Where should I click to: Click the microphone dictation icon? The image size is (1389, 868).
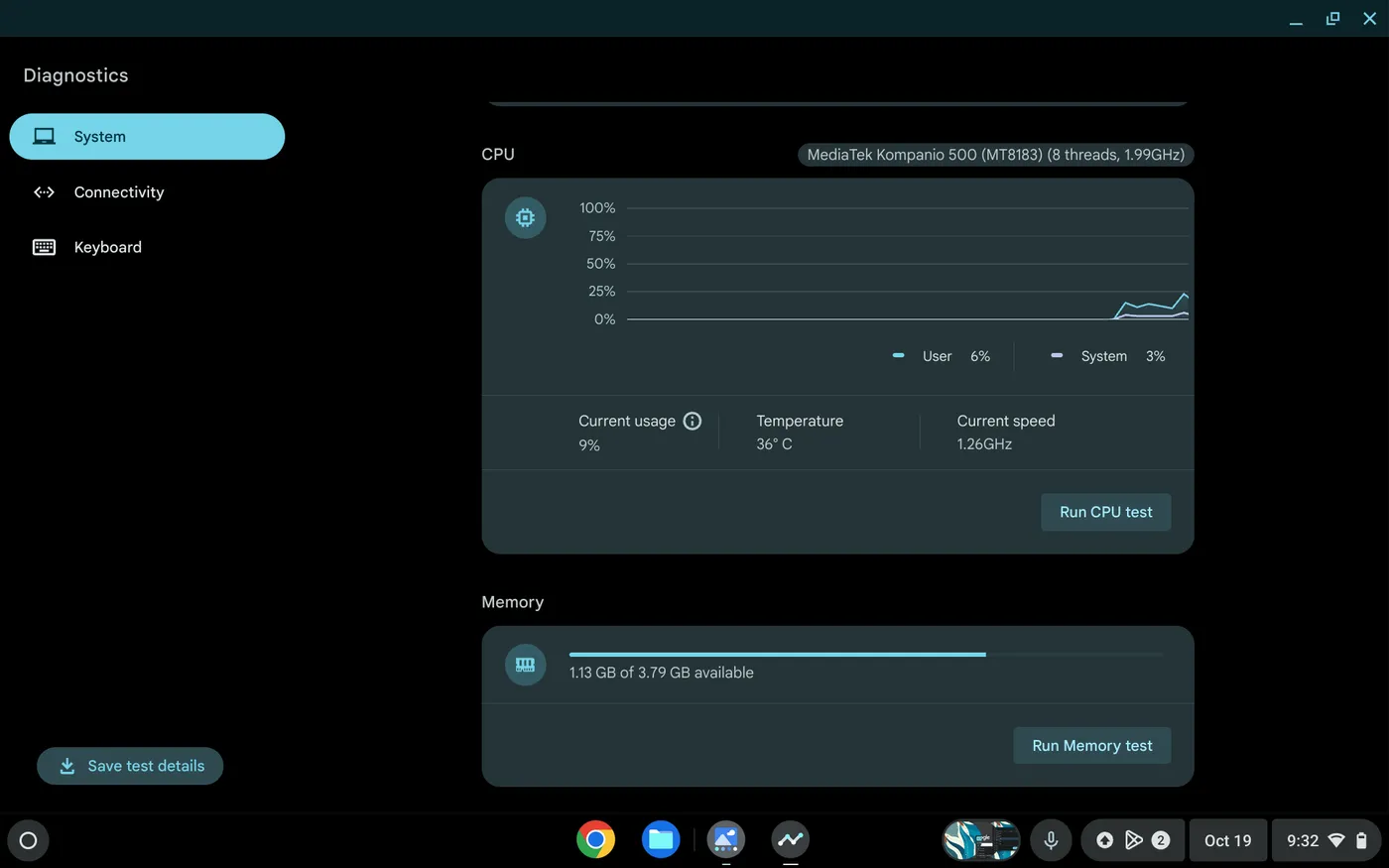pyautogui.click(x=1051, y=840)
